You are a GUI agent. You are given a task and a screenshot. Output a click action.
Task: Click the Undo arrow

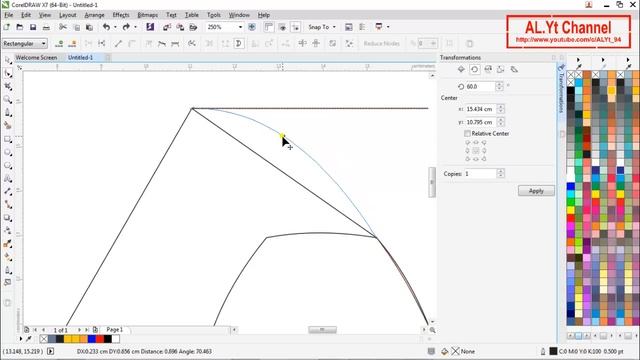click(x=107, y=27)
